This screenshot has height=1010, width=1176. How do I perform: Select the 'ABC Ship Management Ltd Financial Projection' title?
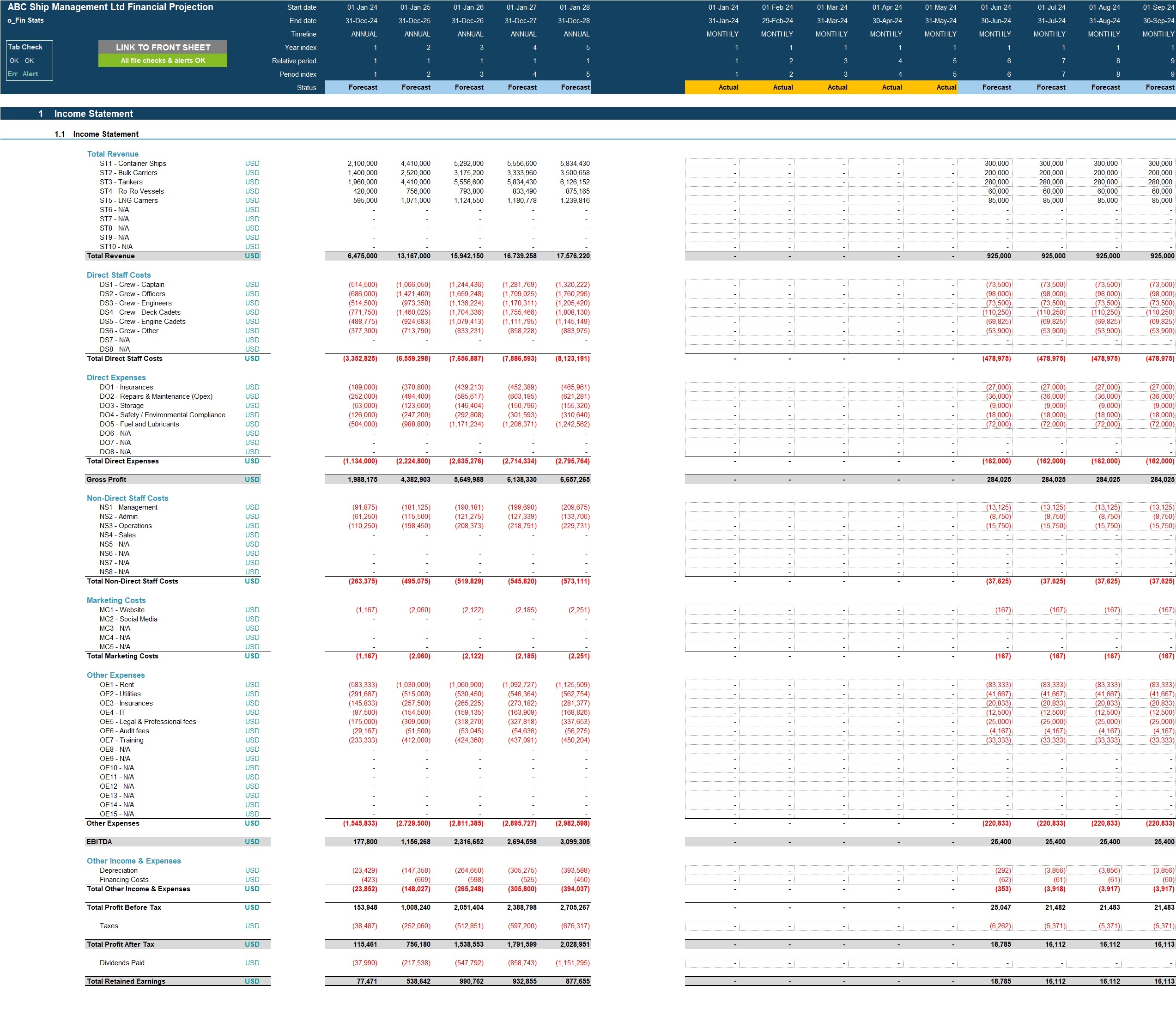tap(111, 7)
